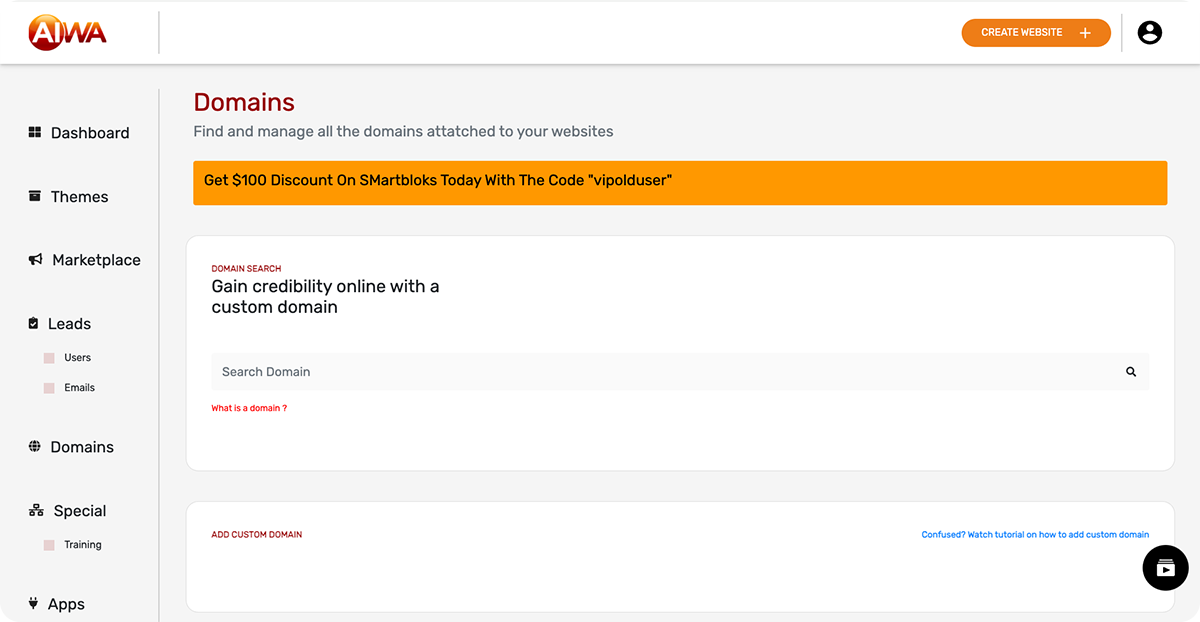Open the Emails submenu under Leads

click(x=79, y=388)
